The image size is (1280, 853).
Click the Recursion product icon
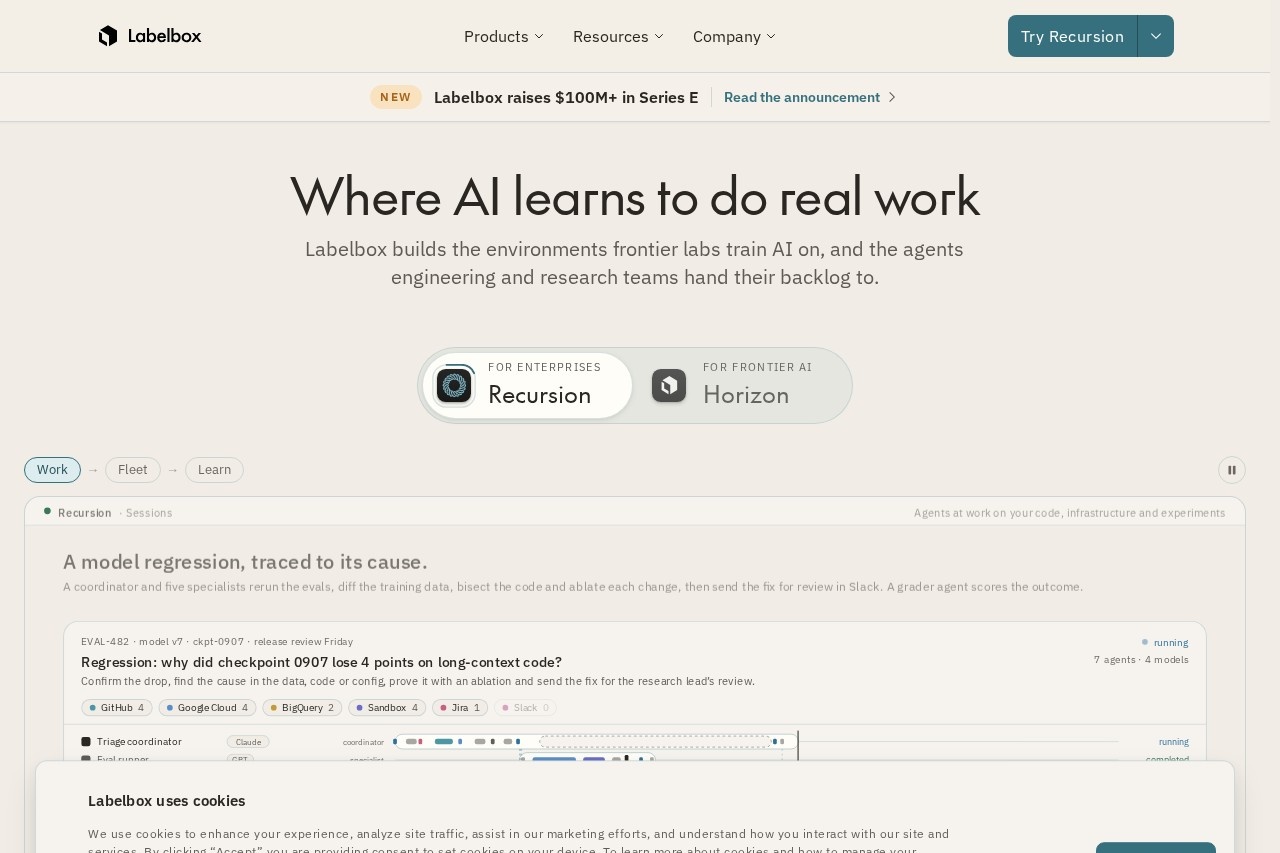(454, 386)
